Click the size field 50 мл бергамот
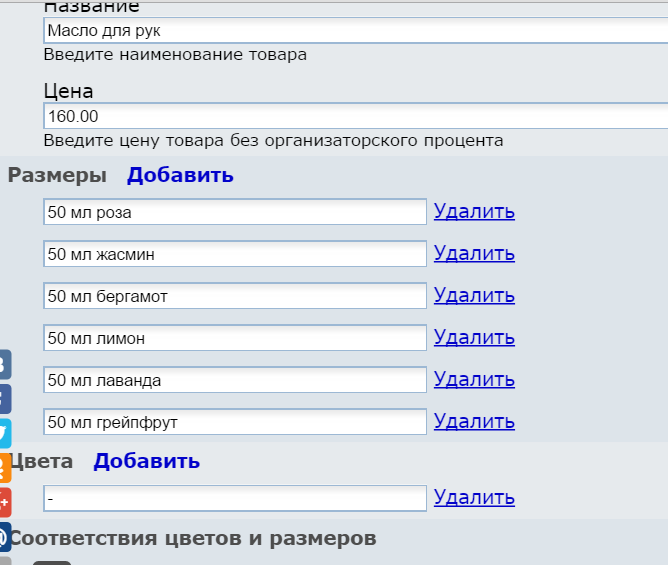Screen dimensions: 668x565 235,296
